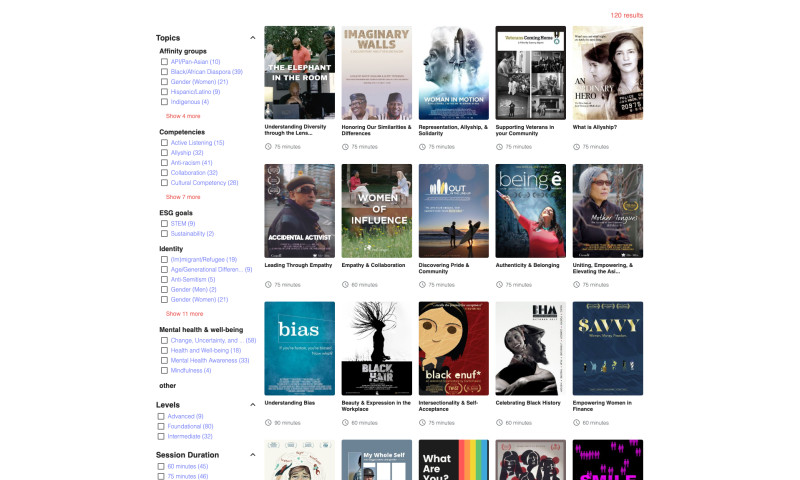Collapse the Levels filter section
This screenshot has width=800, height=480.
[x=252, y=405]
